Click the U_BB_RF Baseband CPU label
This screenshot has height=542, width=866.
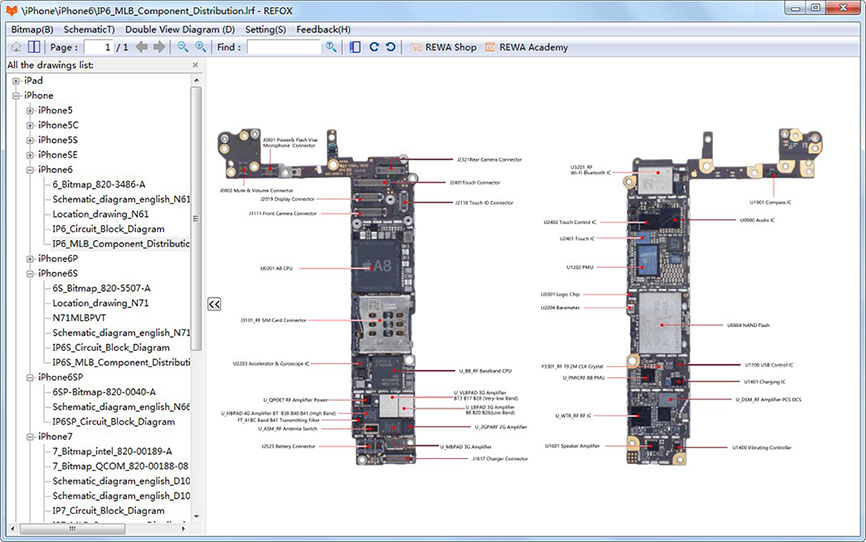coord(485,371)
